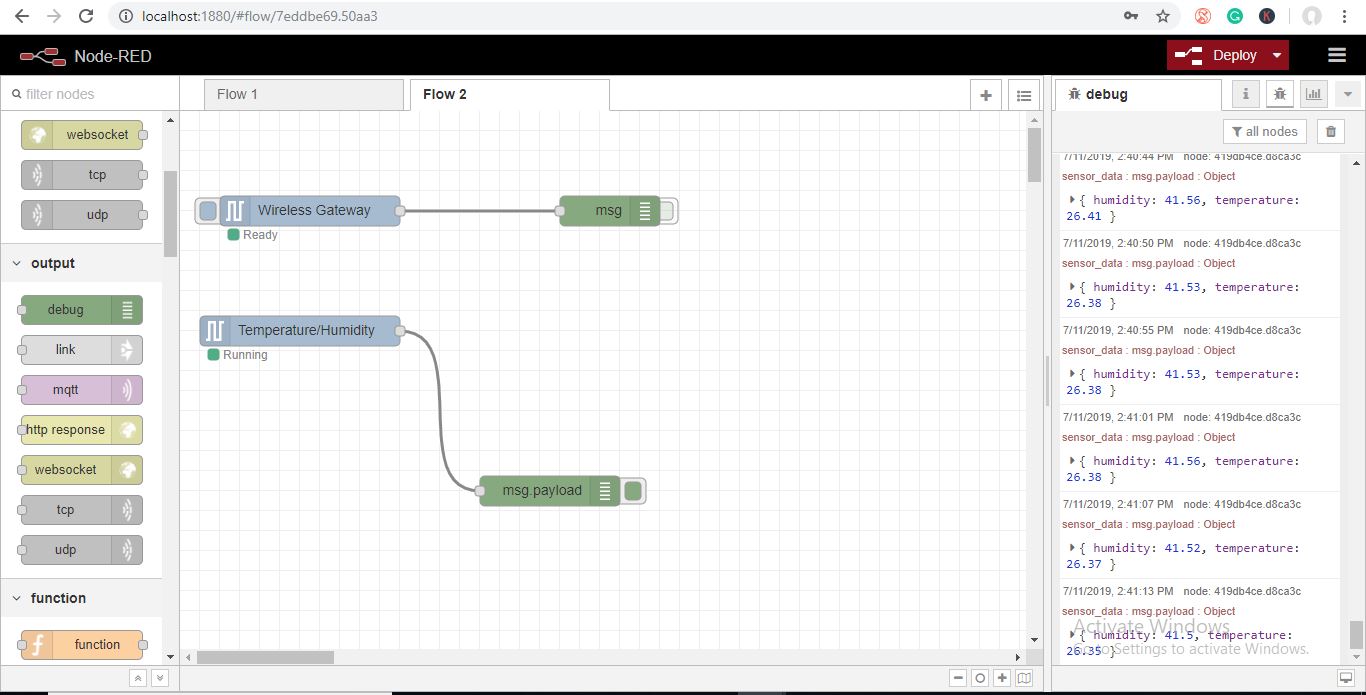Toggle the msg.payload debug node output
This screenshot has height=695, width=1366.
[x=634, y=491]
